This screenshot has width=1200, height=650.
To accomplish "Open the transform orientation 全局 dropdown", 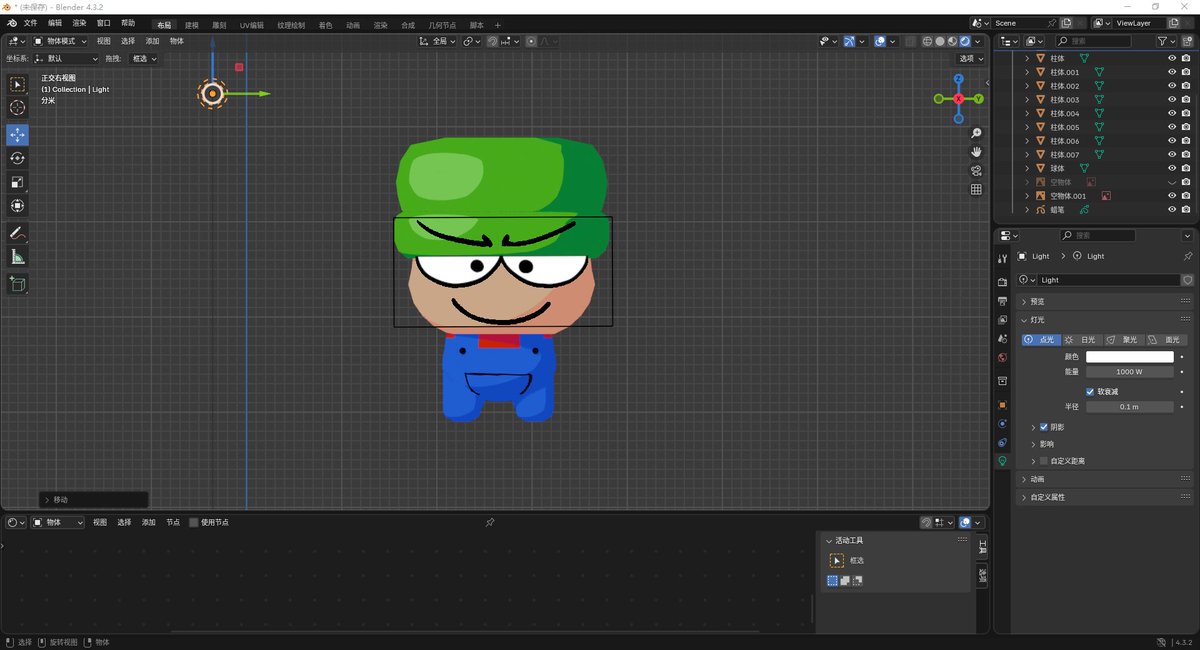I will tap(437, 41).
